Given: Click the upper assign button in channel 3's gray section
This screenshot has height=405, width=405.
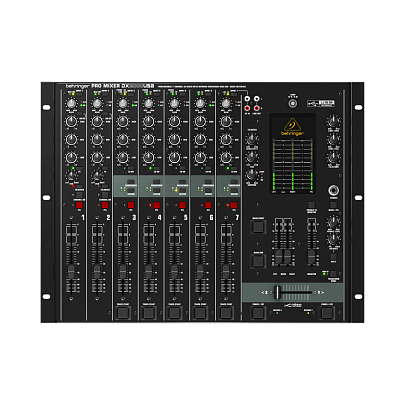Looking at the screenshot, I should point(131,182).
